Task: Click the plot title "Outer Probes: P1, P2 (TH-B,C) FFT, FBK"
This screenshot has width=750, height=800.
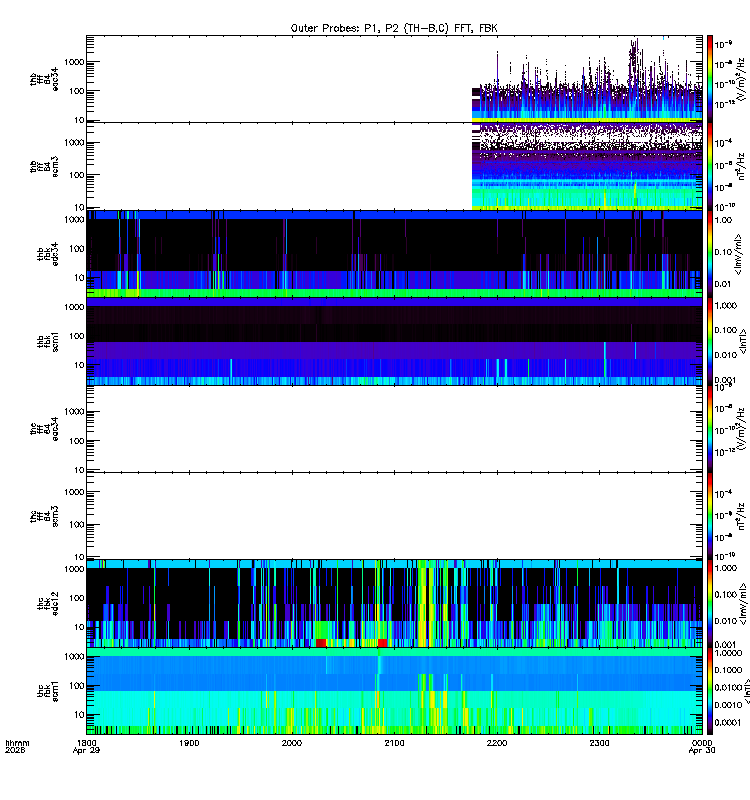Action: 394,28
